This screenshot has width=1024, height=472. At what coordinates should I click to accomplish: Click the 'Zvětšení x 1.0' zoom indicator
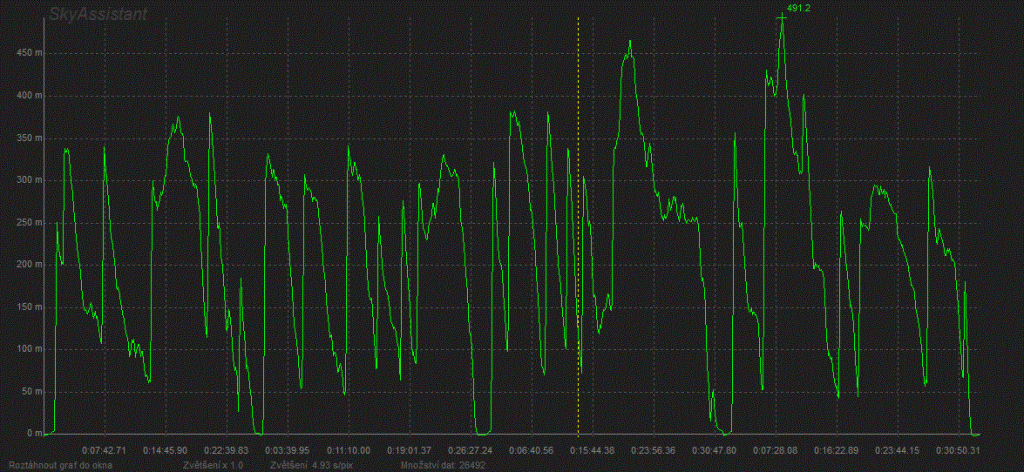214,465
